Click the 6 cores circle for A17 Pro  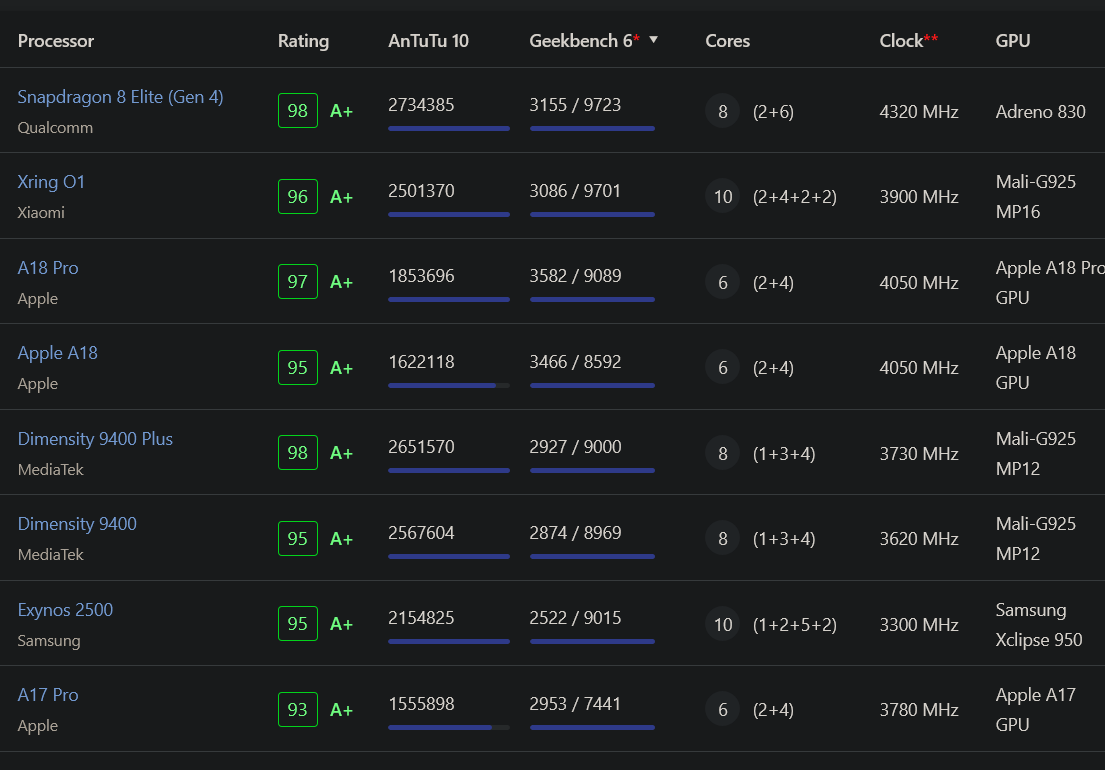click(x=722, y=709)
